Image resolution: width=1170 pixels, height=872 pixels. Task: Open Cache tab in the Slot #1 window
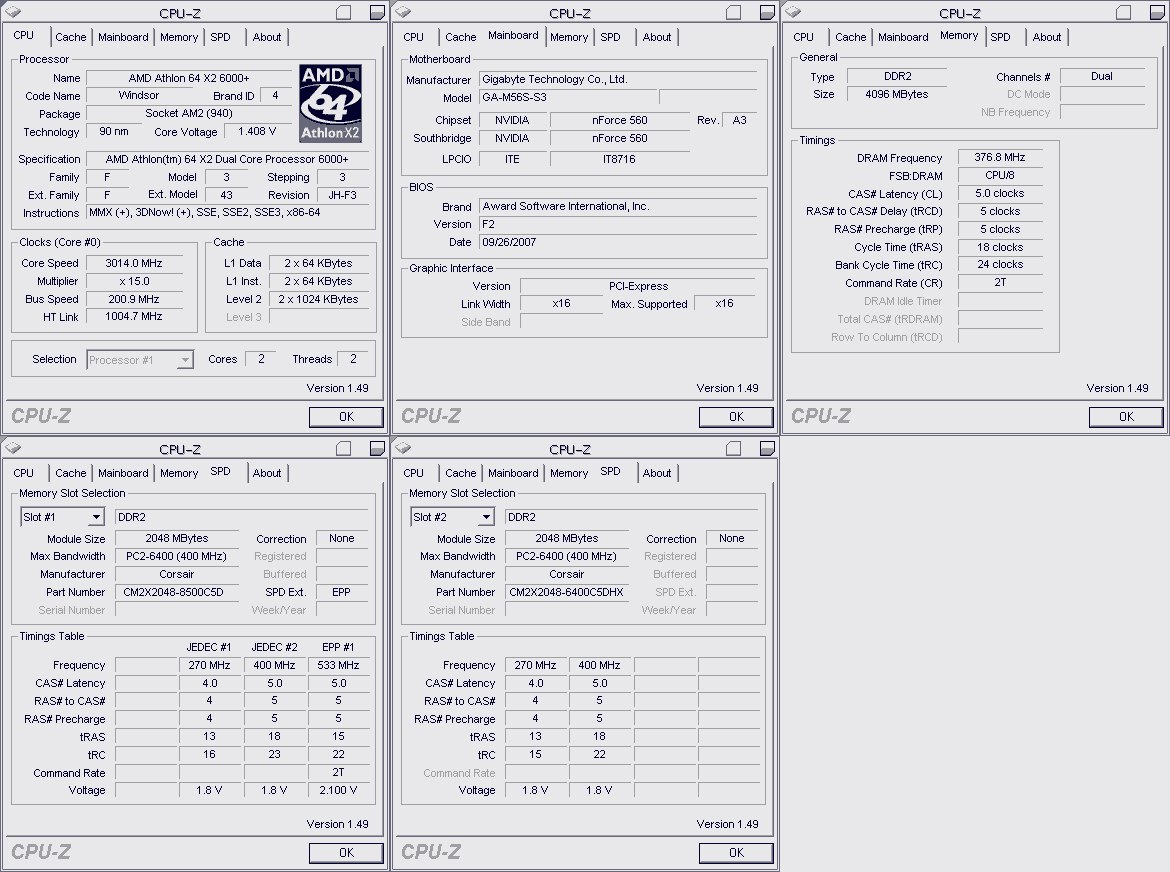point(70,473)
